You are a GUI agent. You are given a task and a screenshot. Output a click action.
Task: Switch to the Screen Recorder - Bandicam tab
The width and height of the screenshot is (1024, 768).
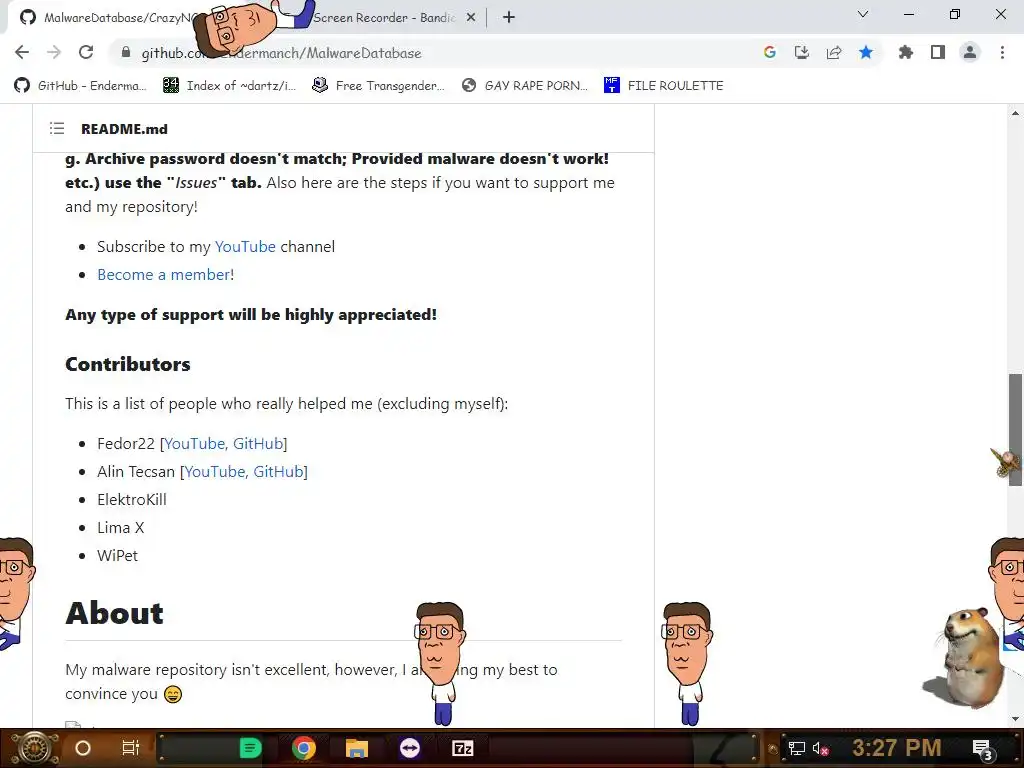pos(384,18)
